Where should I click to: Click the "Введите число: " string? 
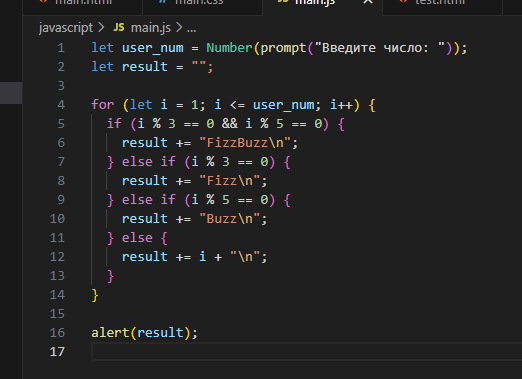click(x=380, y=48)
